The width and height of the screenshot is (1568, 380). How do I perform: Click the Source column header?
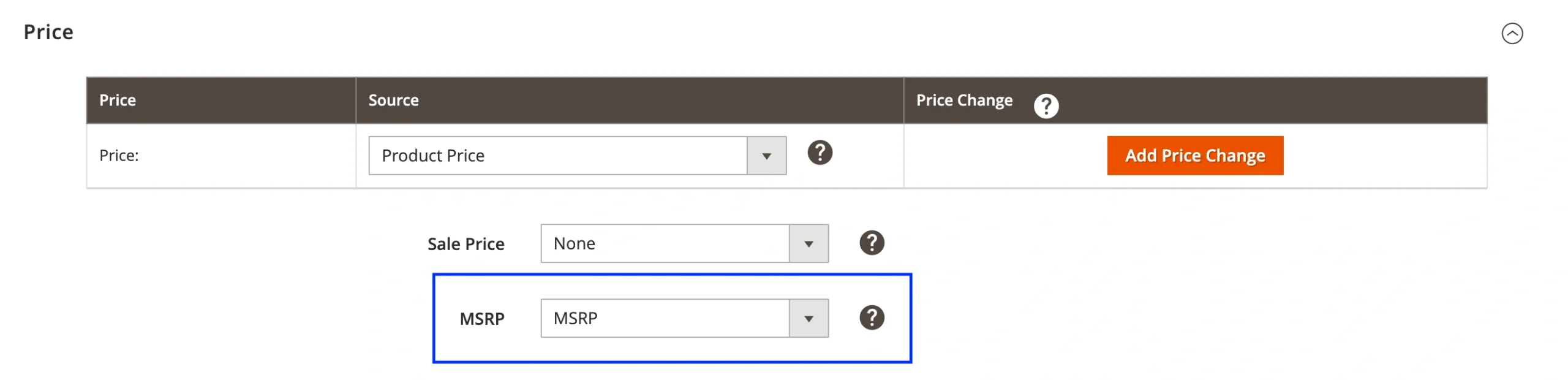tap(393, 101)
